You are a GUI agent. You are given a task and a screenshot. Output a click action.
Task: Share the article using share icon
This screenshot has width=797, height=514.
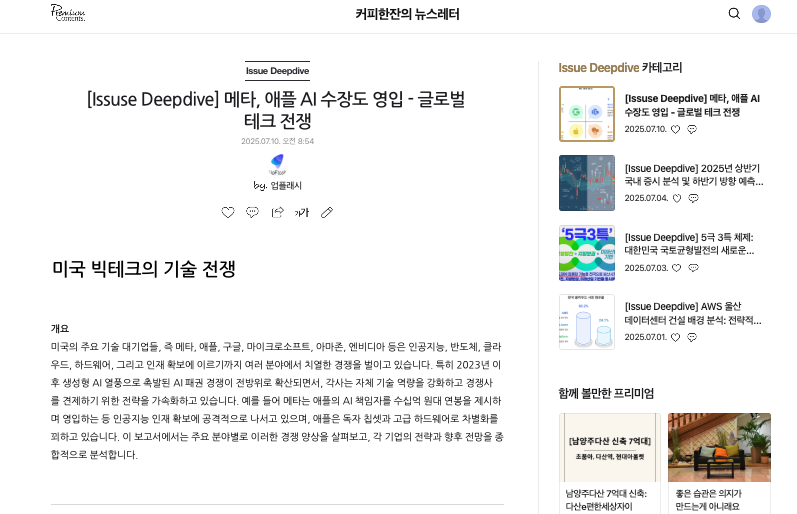[277, 213]
